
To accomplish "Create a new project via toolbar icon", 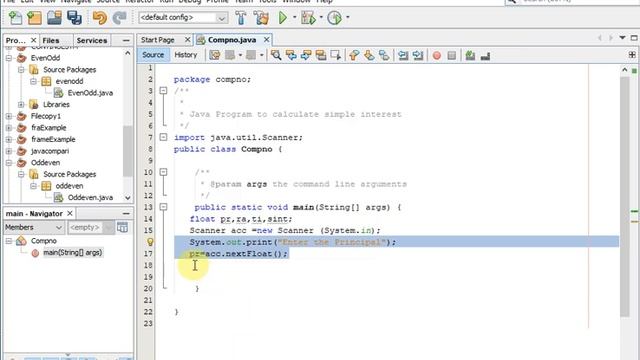I will click(34, 18).
